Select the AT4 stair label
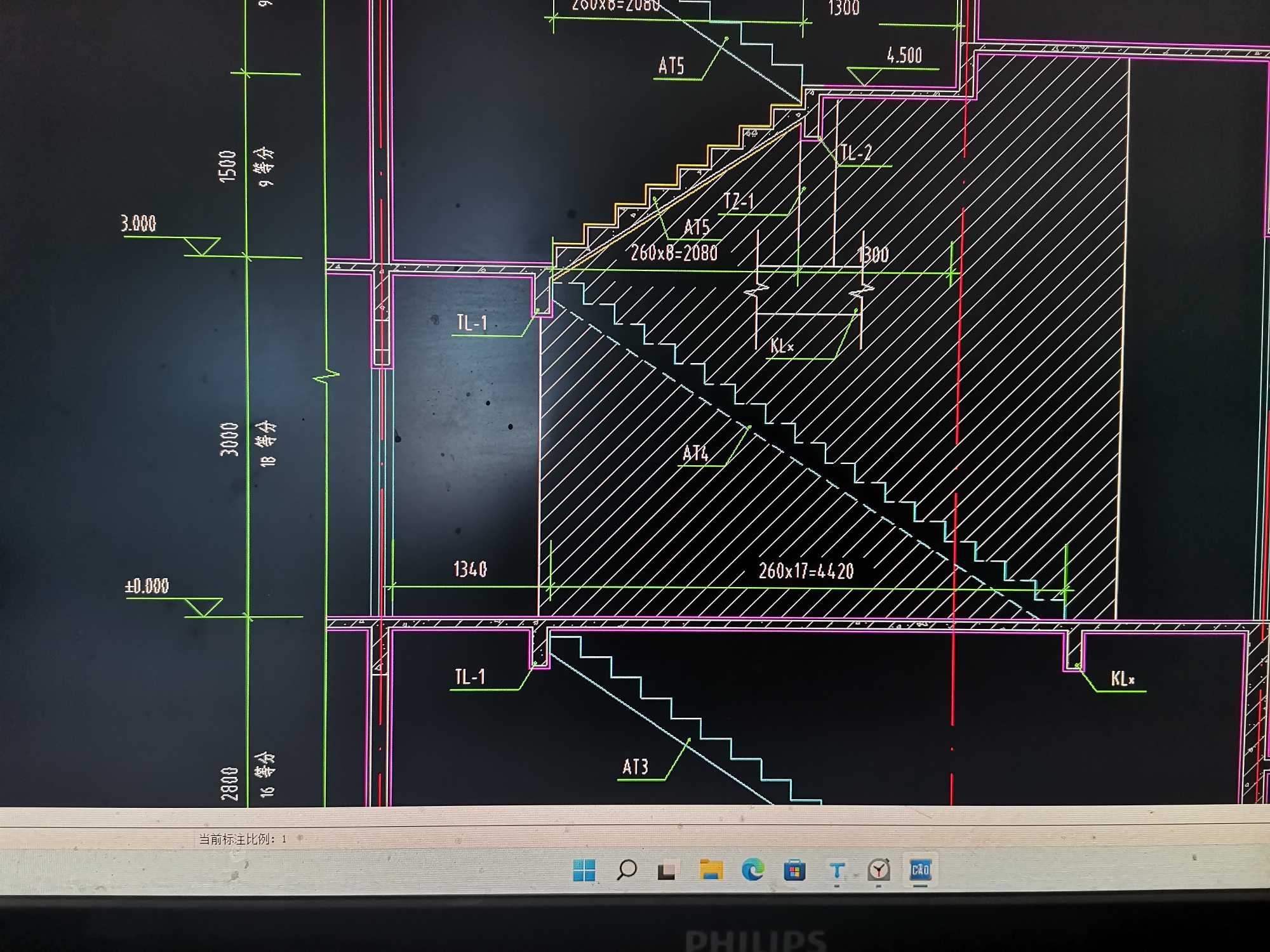1270x952 pixels. coord(695,454)
